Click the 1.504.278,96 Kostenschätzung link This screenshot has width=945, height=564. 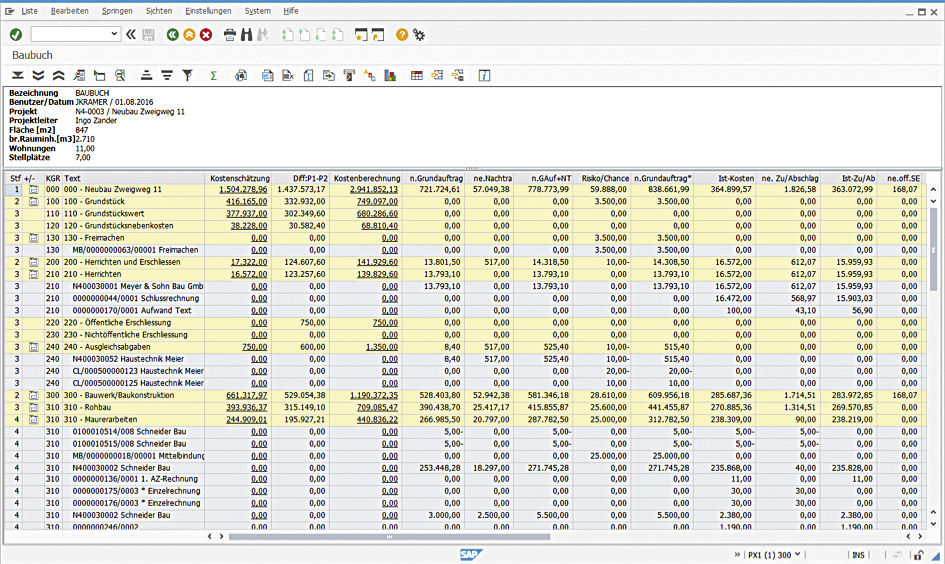(x=242, y=189)
